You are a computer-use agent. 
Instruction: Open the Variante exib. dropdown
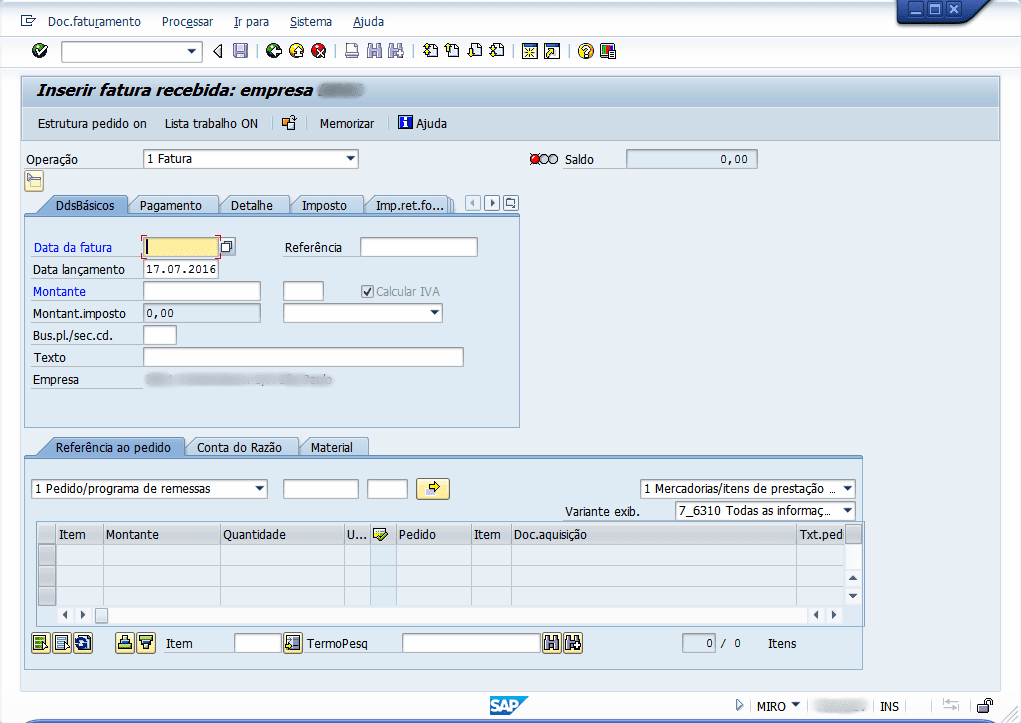click(x=847, y=511)
